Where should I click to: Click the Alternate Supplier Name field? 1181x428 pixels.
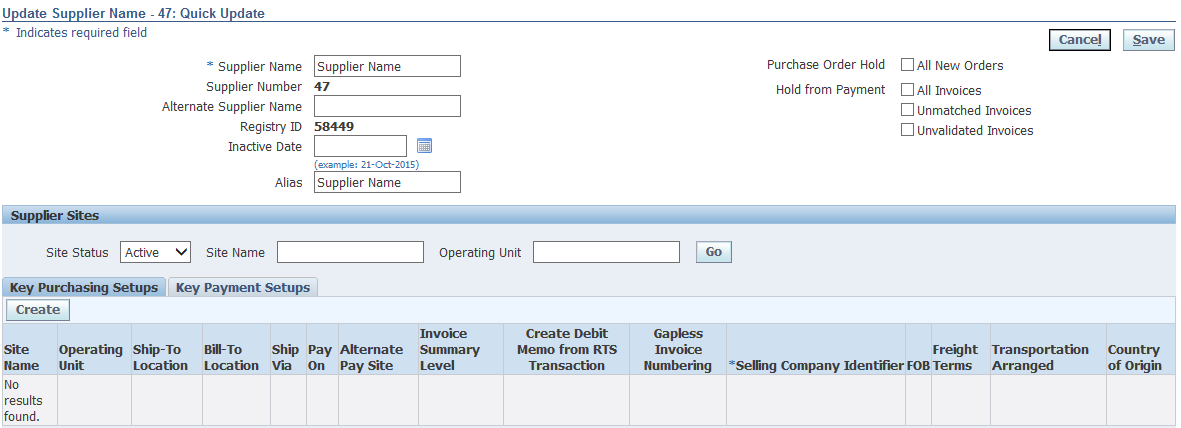(x=387, y=106)
